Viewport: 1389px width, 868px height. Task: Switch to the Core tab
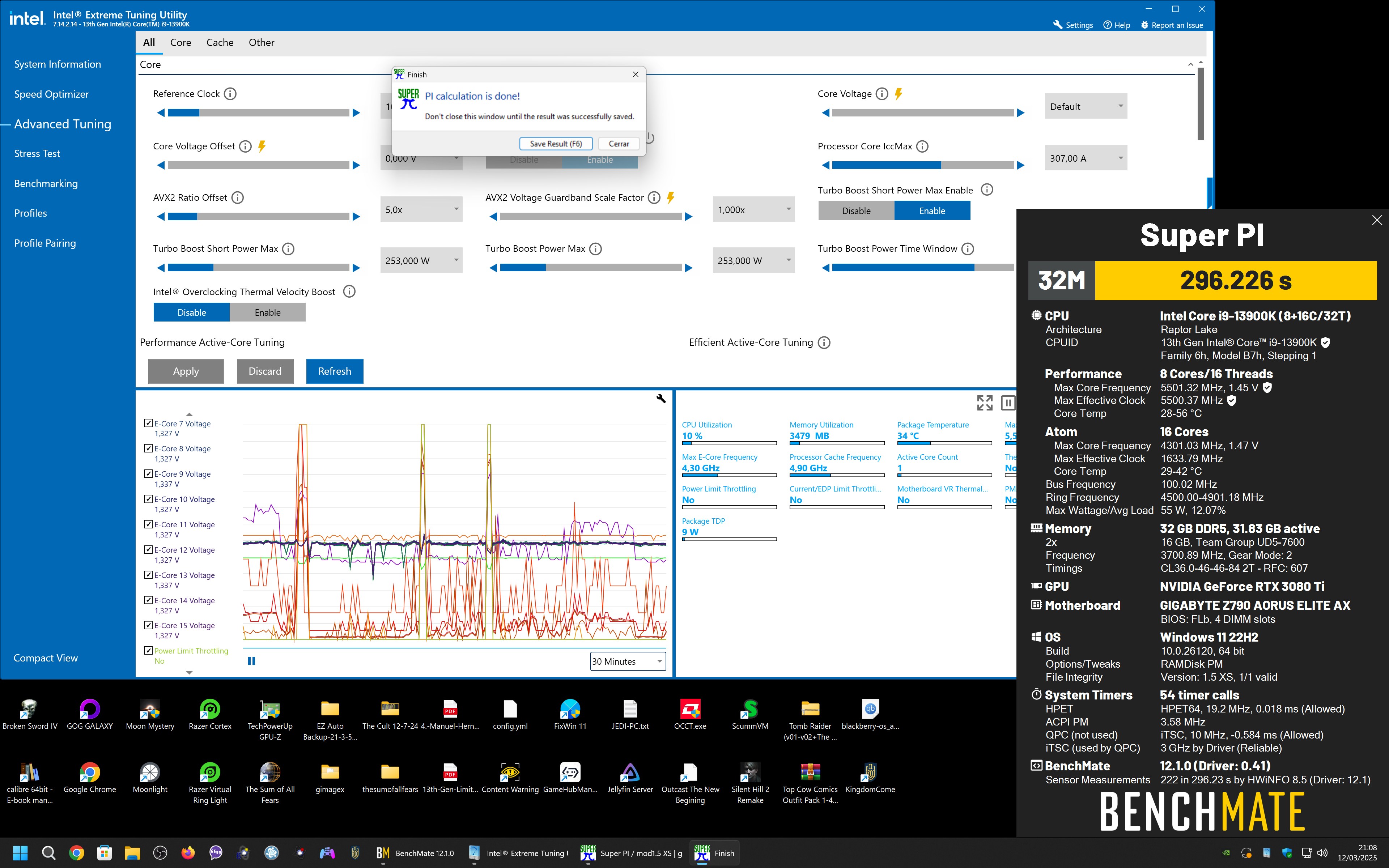pos(181,42)
